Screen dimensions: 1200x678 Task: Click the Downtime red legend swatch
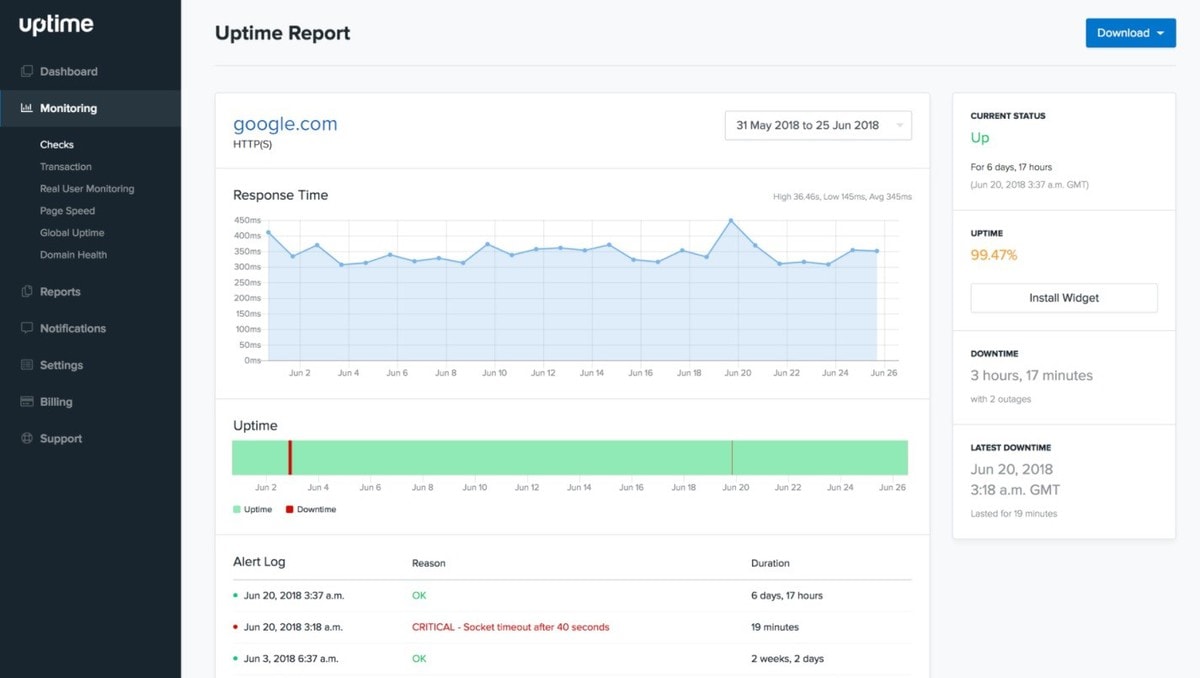(x=290, y=510)
